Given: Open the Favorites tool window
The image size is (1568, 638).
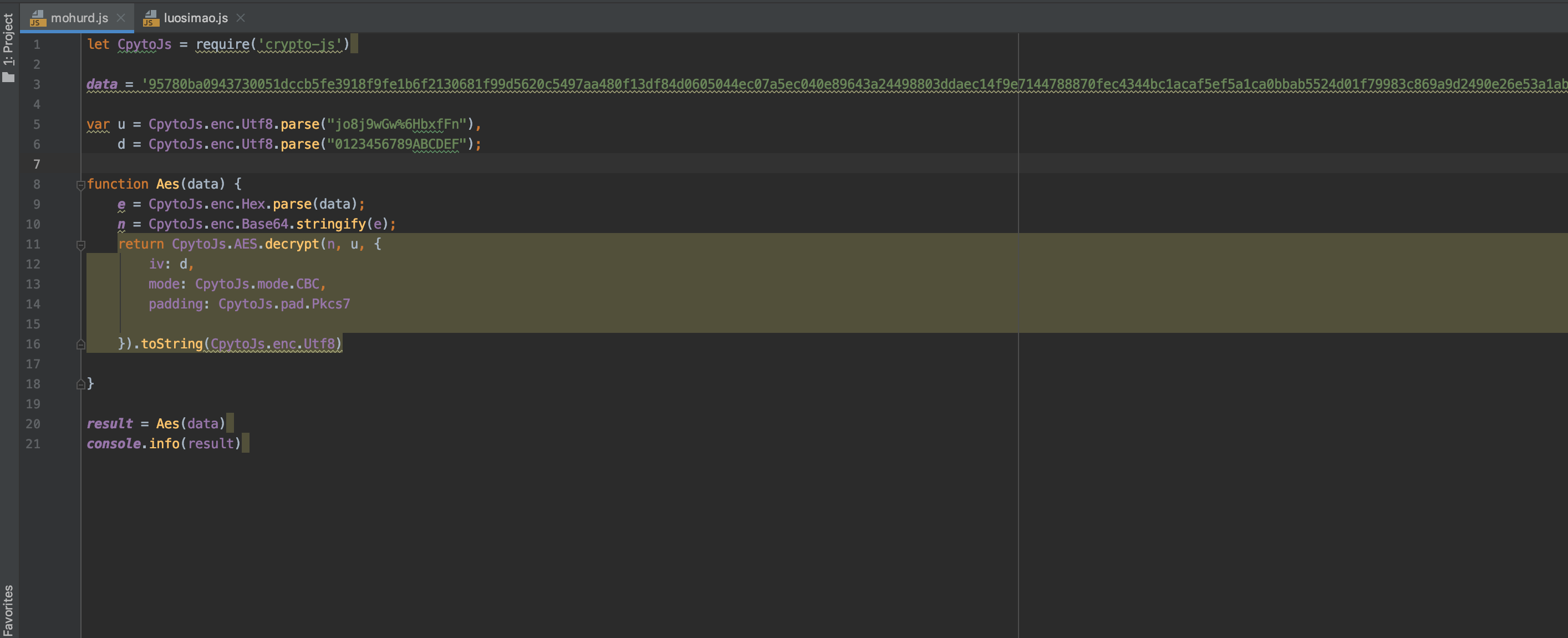Looking at the screenshot, I should pyautogui.click(x=8, y=610).
